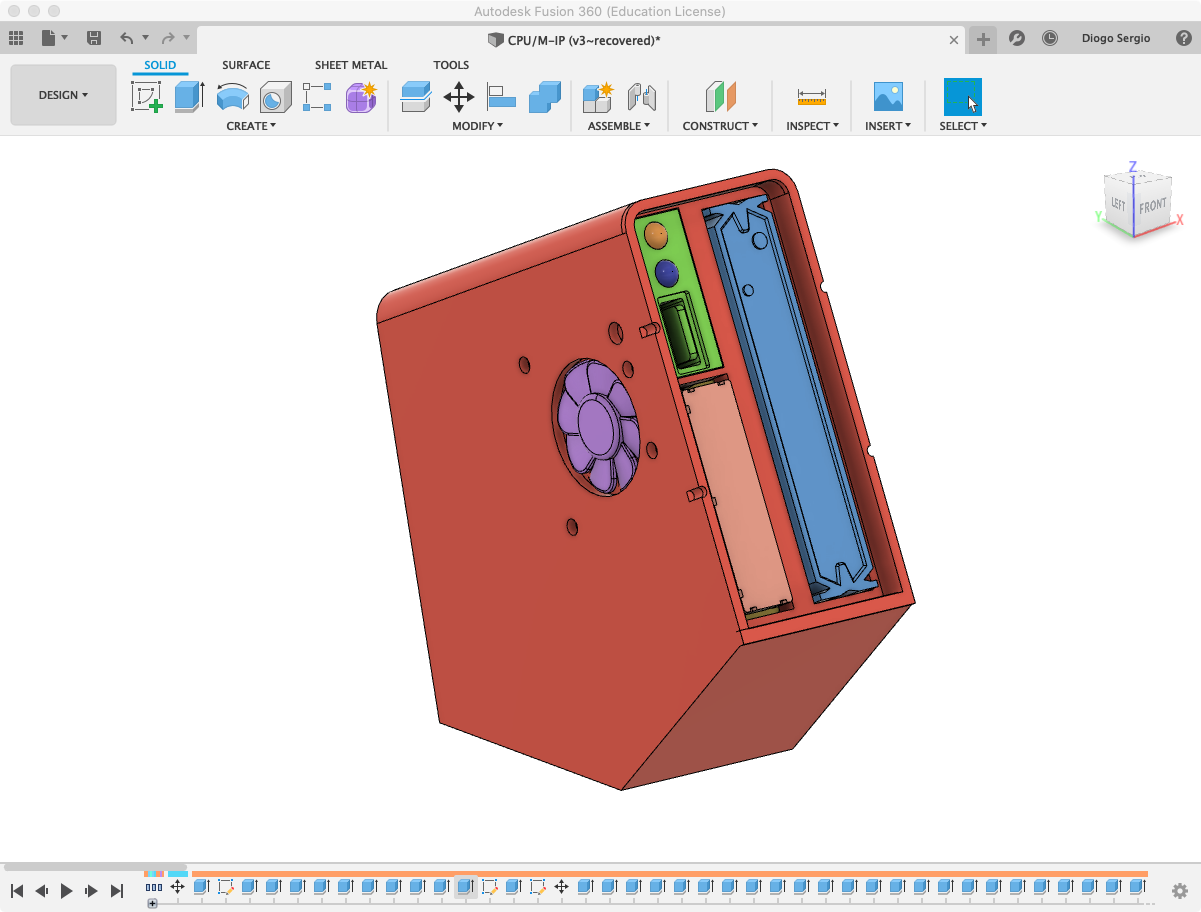Screen dimensions: 1201x912
Task: Close the CPU/M-IP document tab
Action: tap(954, 40)
